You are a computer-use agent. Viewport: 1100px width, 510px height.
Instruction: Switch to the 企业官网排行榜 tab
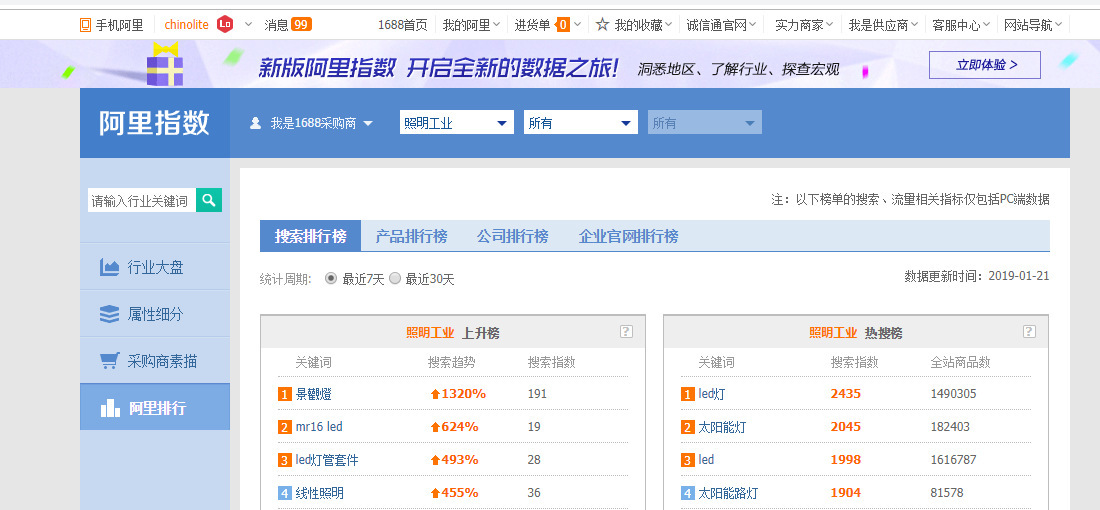(628, 236)
